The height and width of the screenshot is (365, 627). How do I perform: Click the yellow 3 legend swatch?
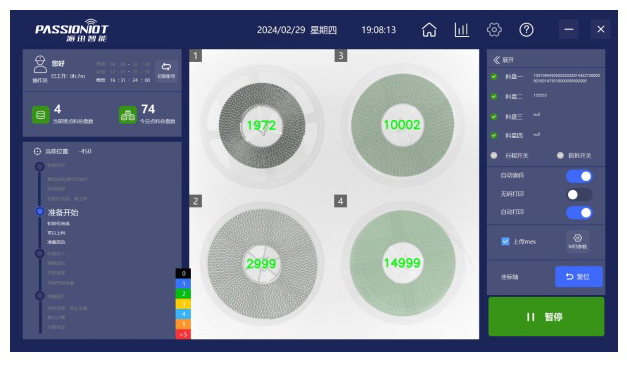coord(183,304)
